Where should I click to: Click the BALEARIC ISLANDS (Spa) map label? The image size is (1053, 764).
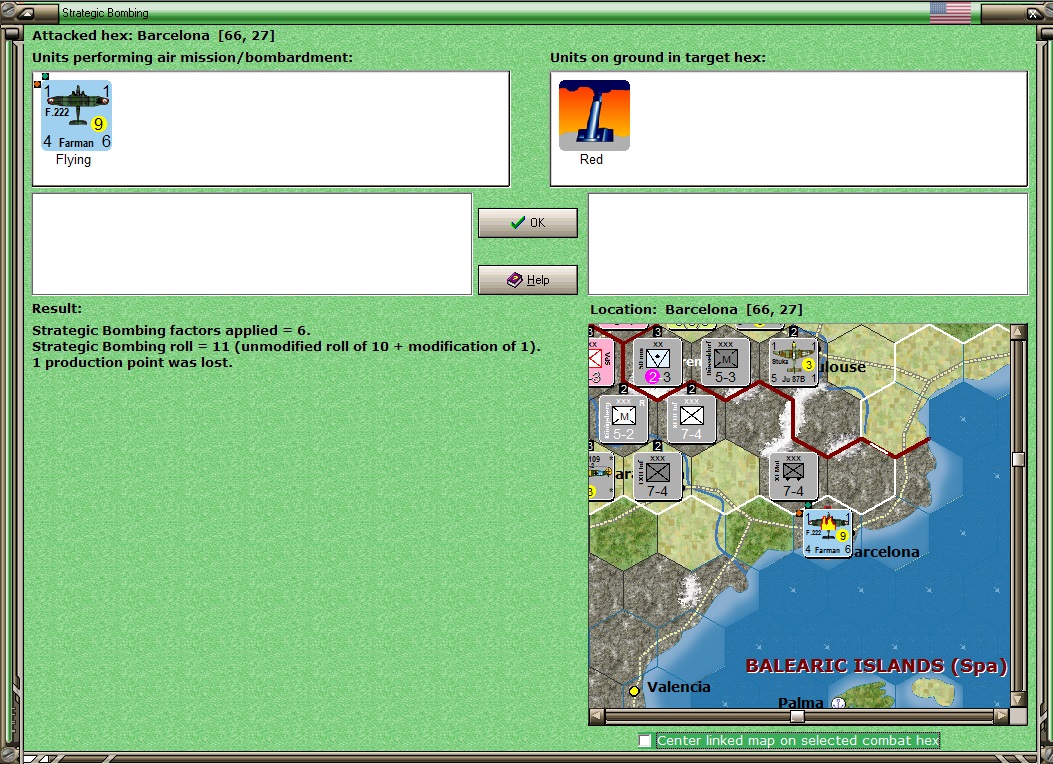[x=876, y=666]
